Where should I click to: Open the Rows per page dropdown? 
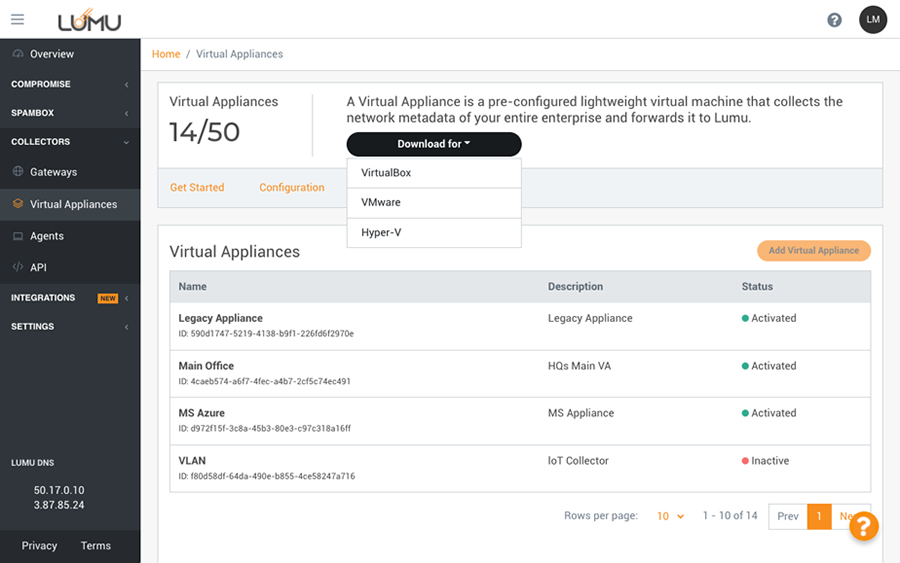click(x=670, y=516)
